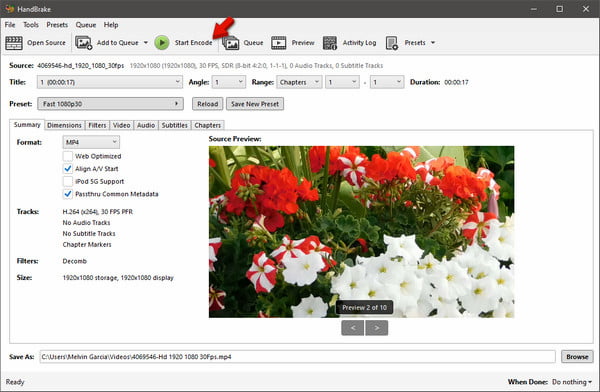Click the 1920x1080 storage size text

118,278
